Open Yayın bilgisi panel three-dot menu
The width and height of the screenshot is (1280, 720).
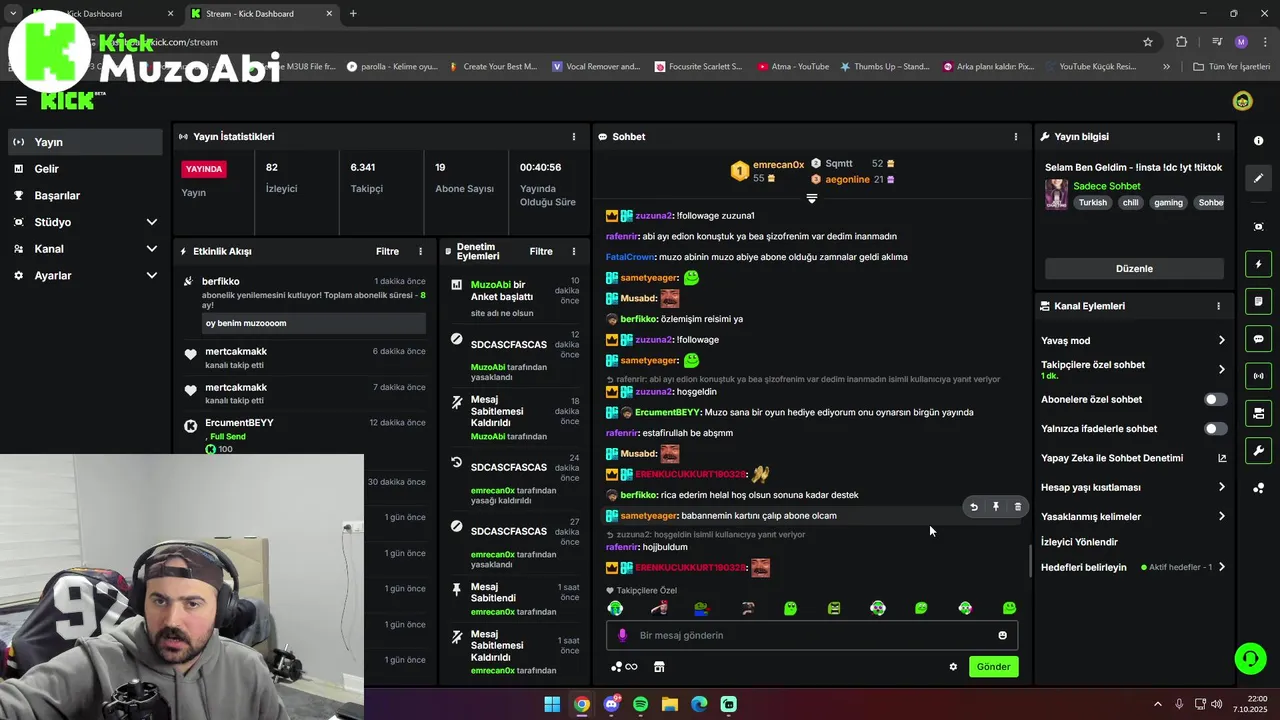point(1218,137)
